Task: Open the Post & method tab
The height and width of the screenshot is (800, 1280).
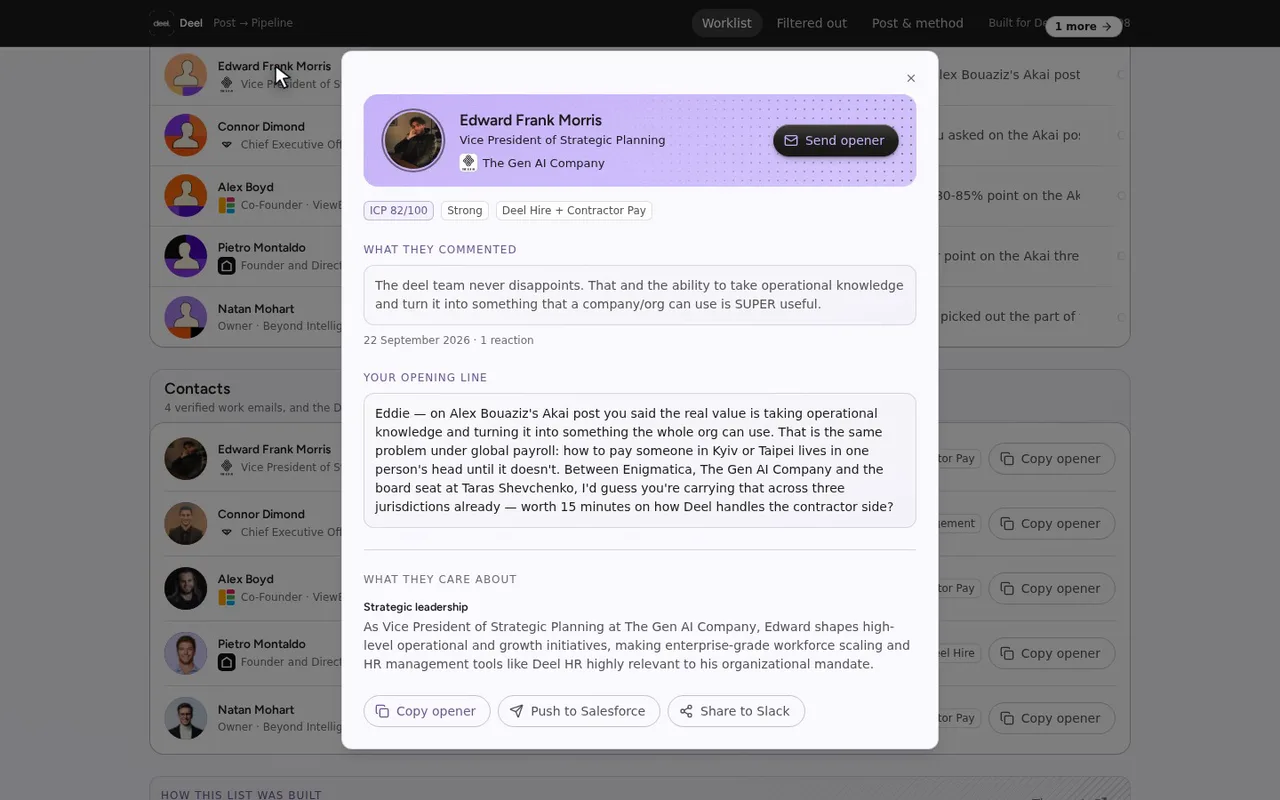Action: [x=918, y=23]
